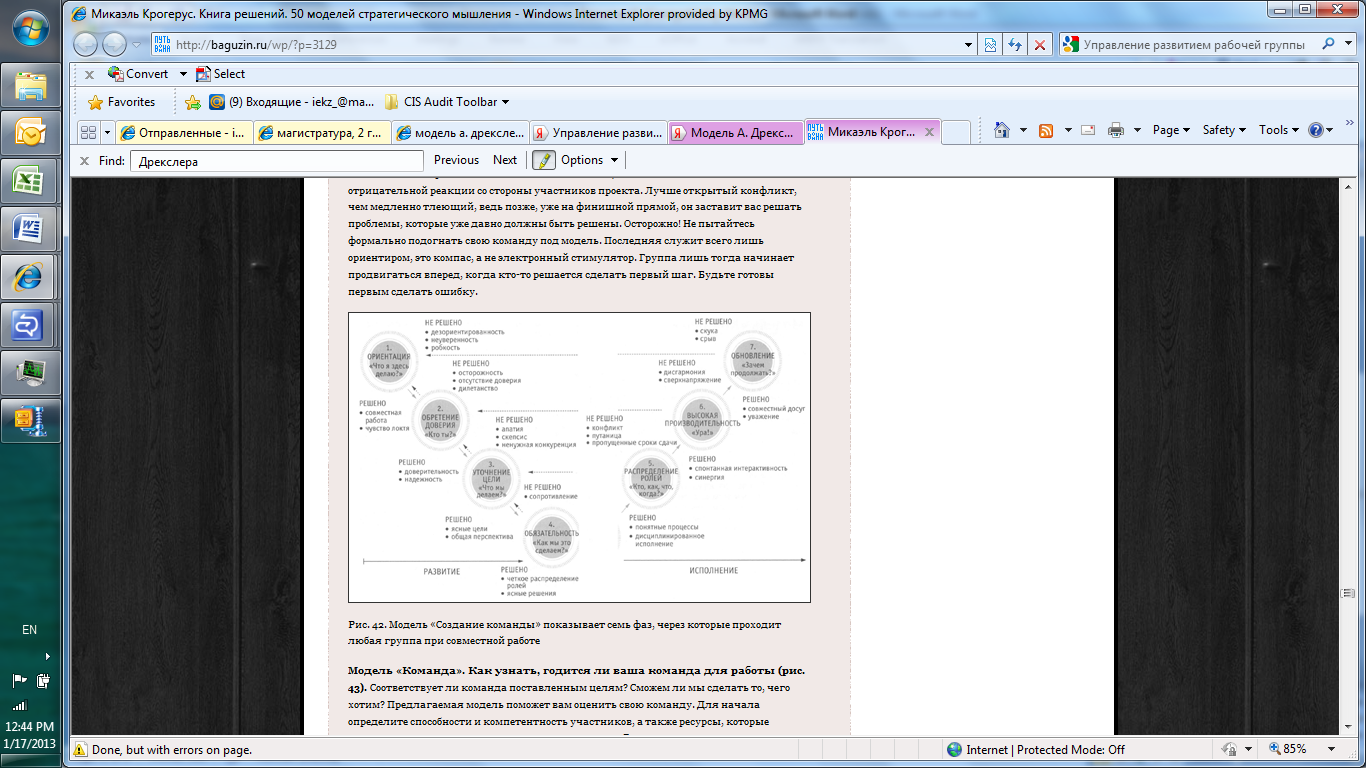Open Outlook from the taskbar

click(x=31, y=133)
